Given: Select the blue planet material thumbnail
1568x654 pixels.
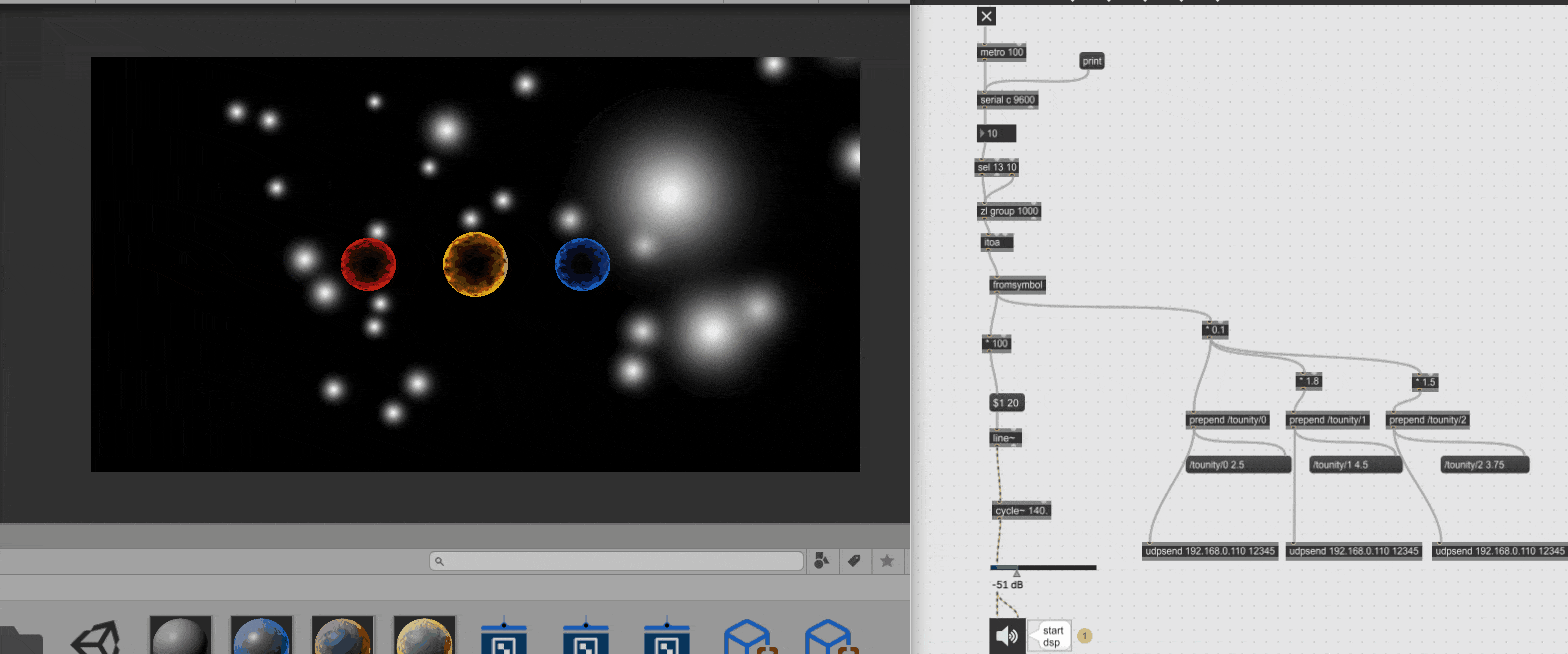Looking at the screenshot, I should (x=262, y=636).
